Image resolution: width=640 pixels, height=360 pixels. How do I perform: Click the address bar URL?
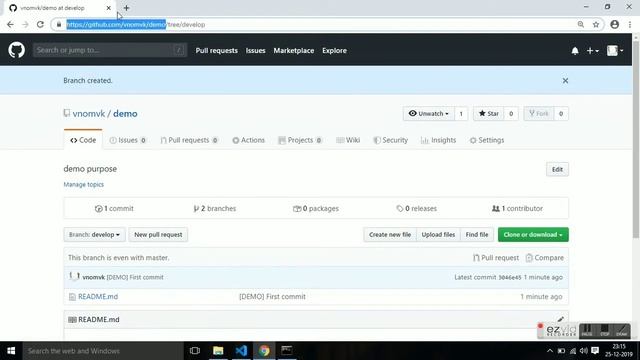(136, 24)
